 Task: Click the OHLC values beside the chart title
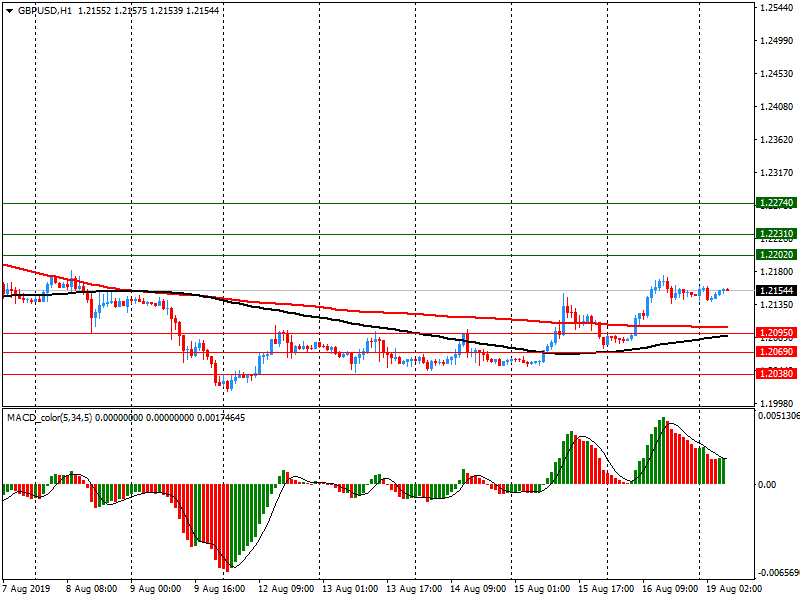coord(148,11)
